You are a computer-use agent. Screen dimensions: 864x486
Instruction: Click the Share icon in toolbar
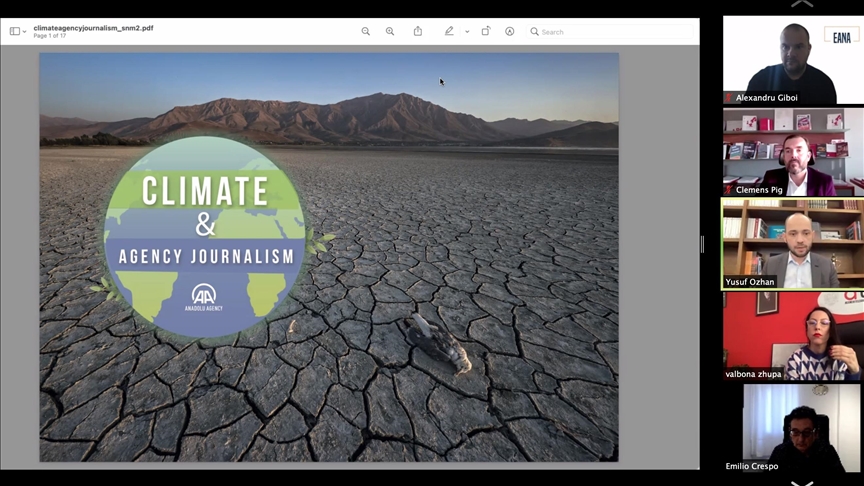(x=418, y=32)
